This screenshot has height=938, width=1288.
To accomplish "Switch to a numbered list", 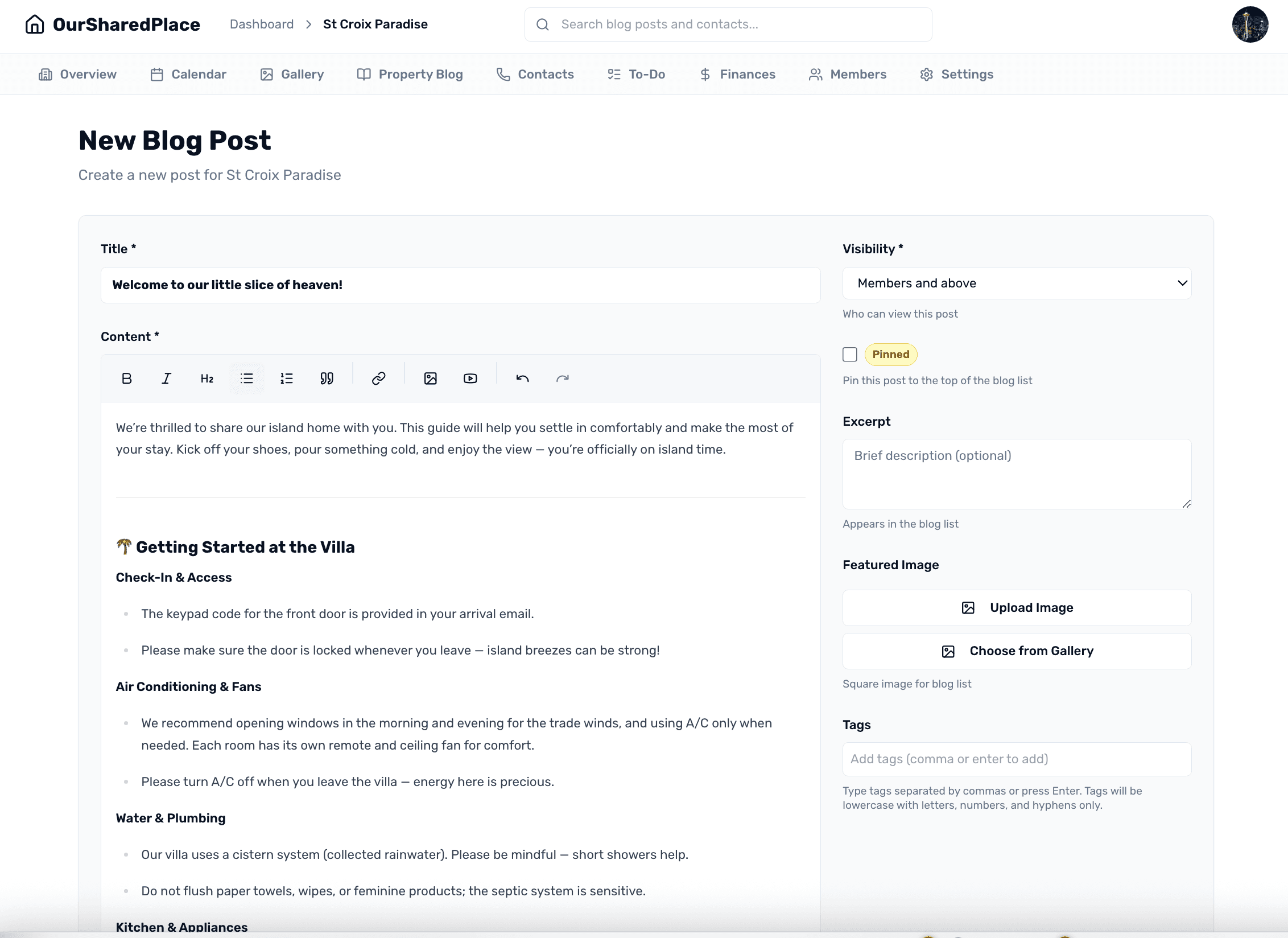I will 286,378.
